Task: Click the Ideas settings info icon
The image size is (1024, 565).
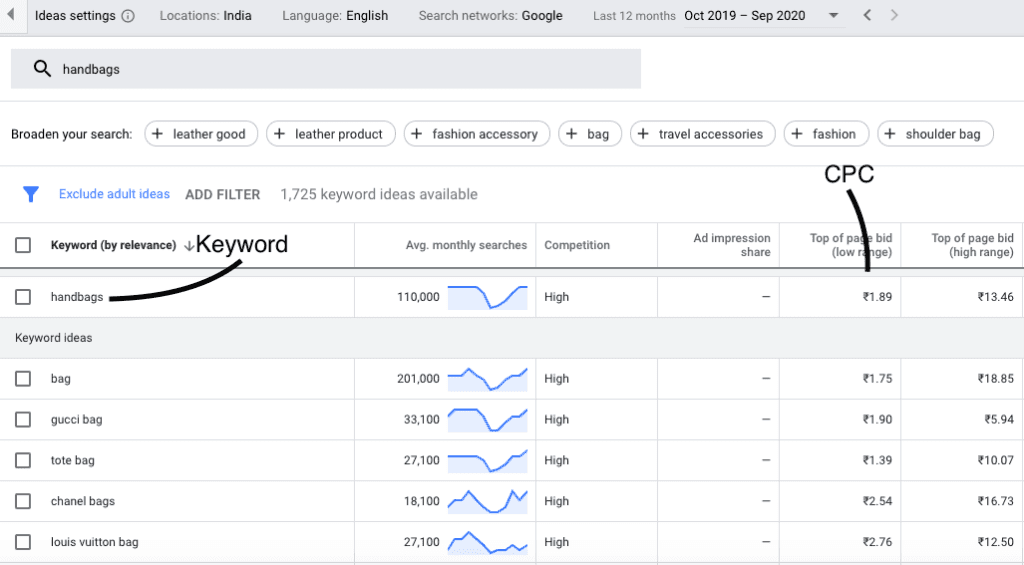Action: (x=127, y=16)
